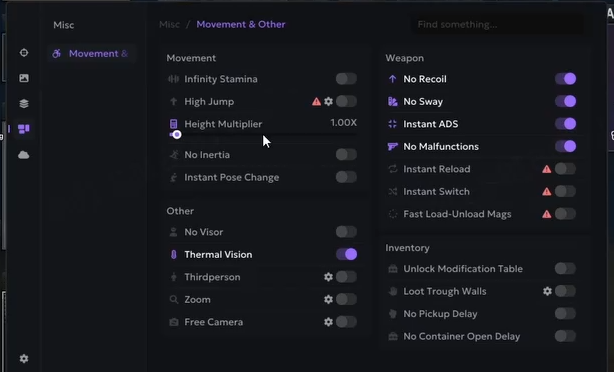Select the Movement & sidebar menu item
Screen dimensions: 614x372
pyautogui.click(x=91, y=54)
